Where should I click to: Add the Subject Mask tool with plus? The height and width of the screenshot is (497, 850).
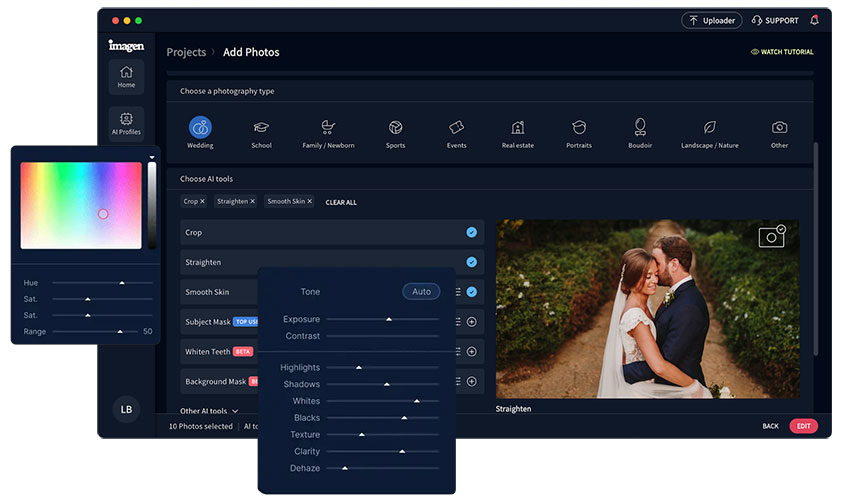[471, 322]
